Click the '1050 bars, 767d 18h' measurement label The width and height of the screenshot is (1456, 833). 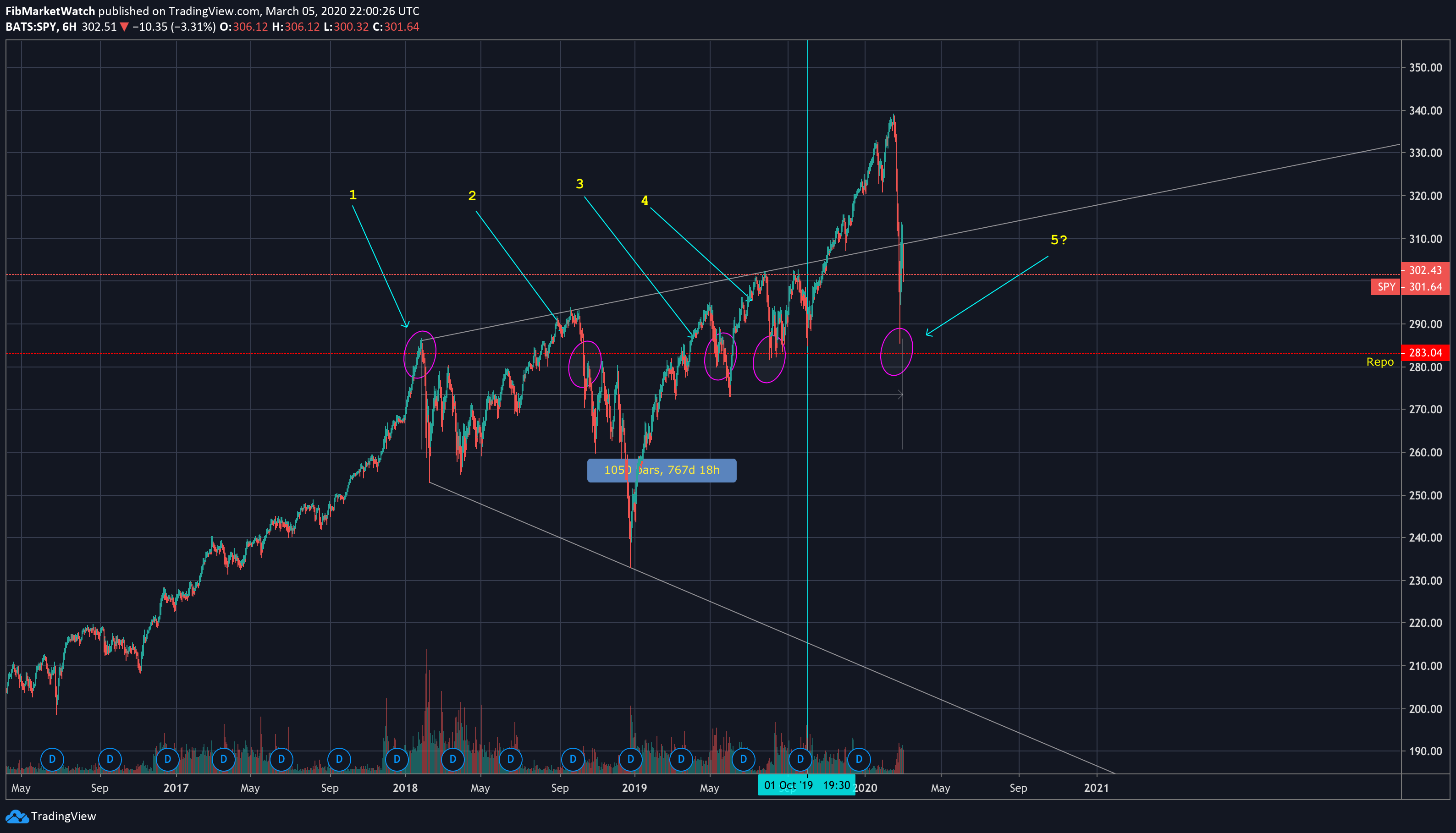click(662, 470)
